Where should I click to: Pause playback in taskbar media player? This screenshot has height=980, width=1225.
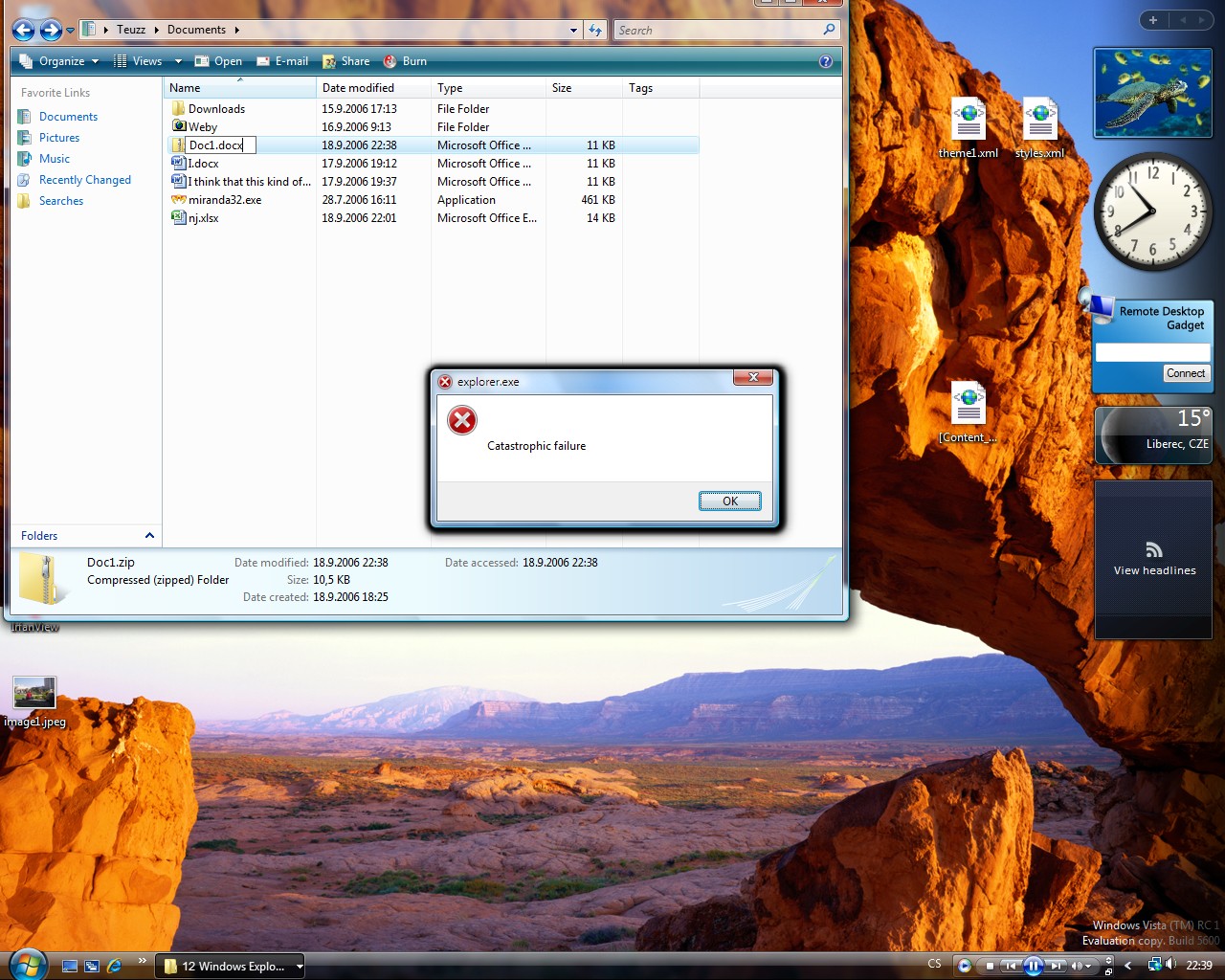[x=1034, y=966]
